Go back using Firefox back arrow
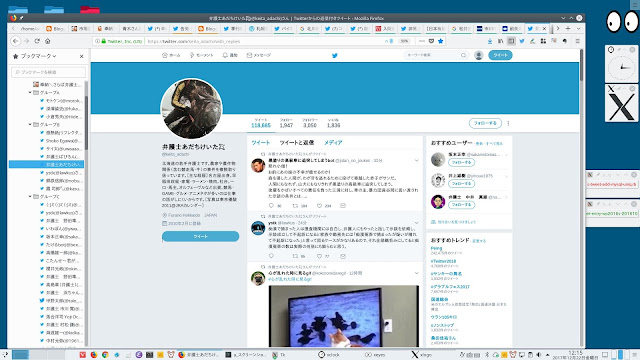Viewport: 640px width, 360px height. pos(16,41)
